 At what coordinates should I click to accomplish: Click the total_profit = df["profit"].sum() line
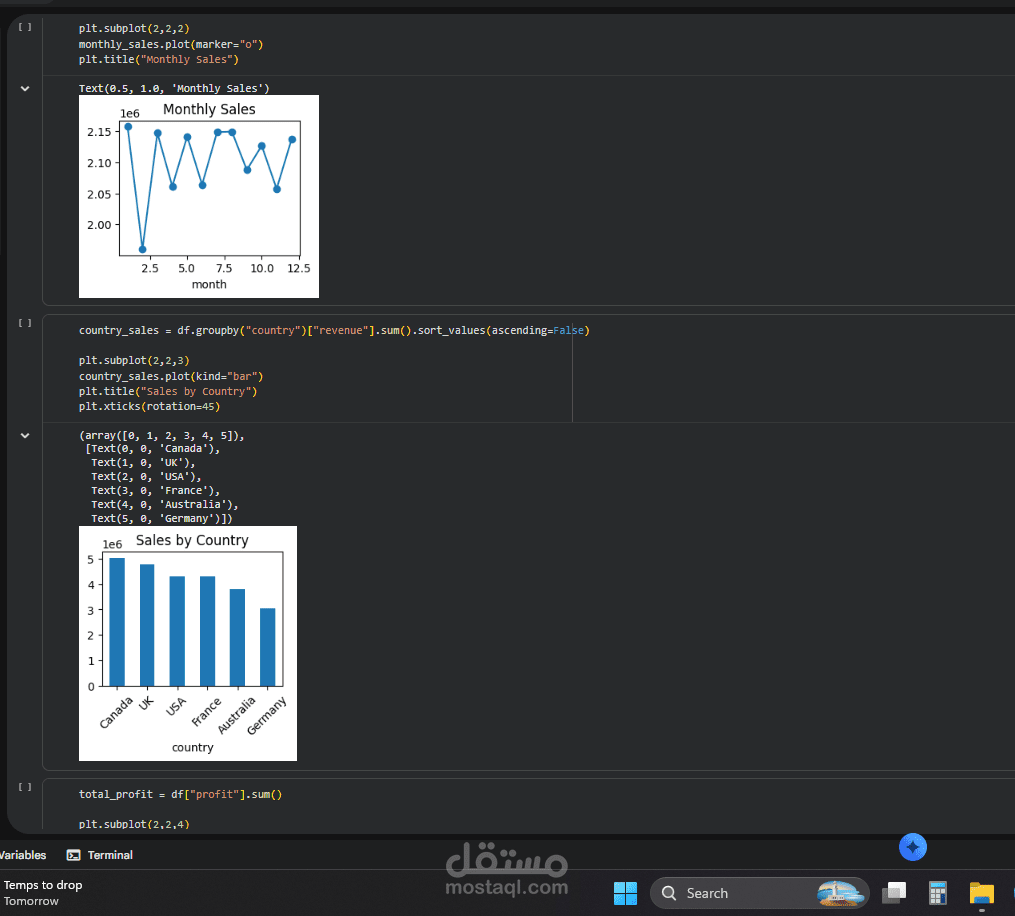pyautogui.click(x=181, y=794)
